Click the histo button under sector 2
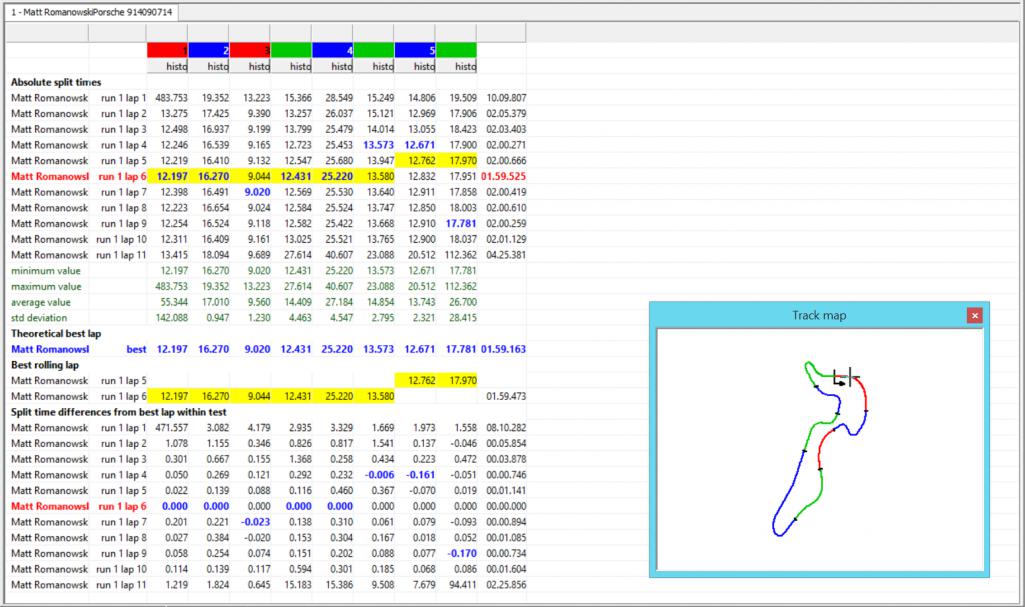Image resolution: width=1025 pixels, height=607 pixels. (209, 66)
